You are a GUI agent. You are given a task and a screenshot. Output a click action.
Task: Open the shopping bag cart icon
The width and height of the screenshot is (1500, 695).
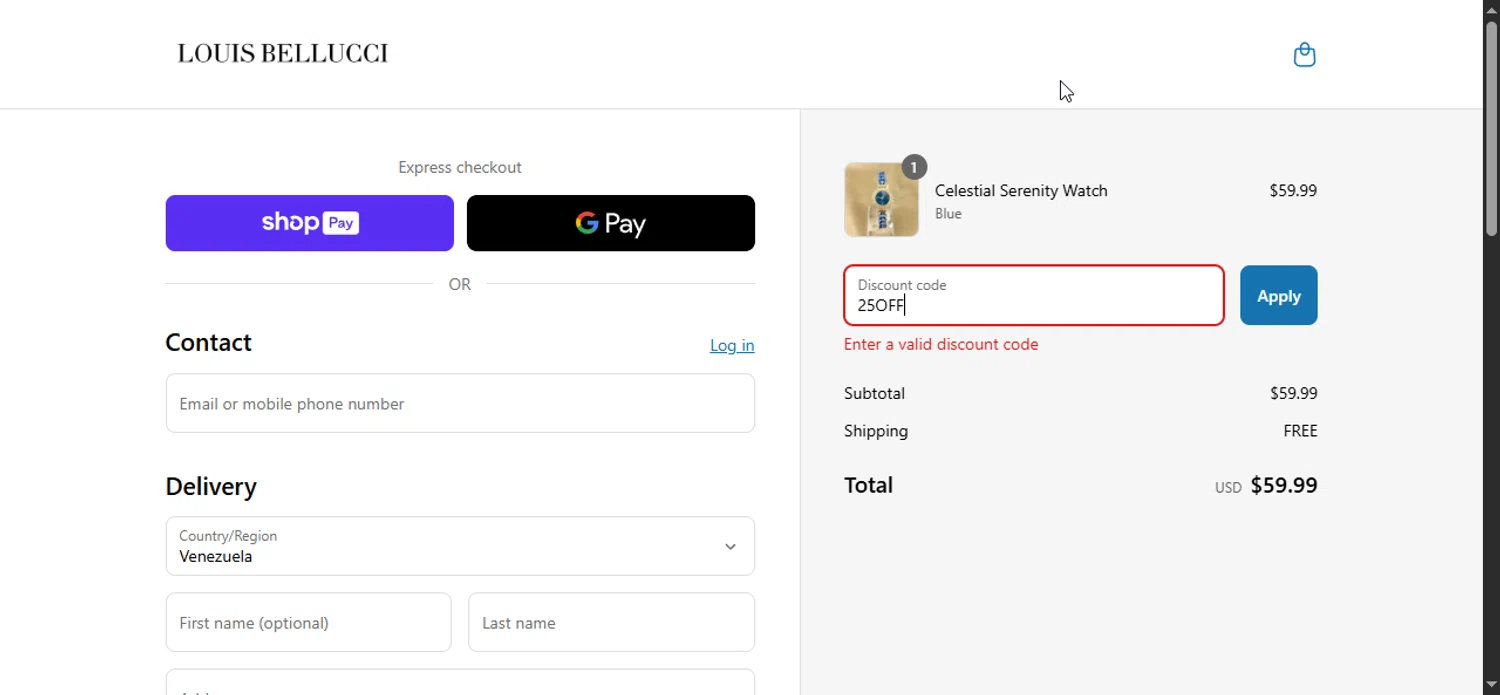(1304, 55)
